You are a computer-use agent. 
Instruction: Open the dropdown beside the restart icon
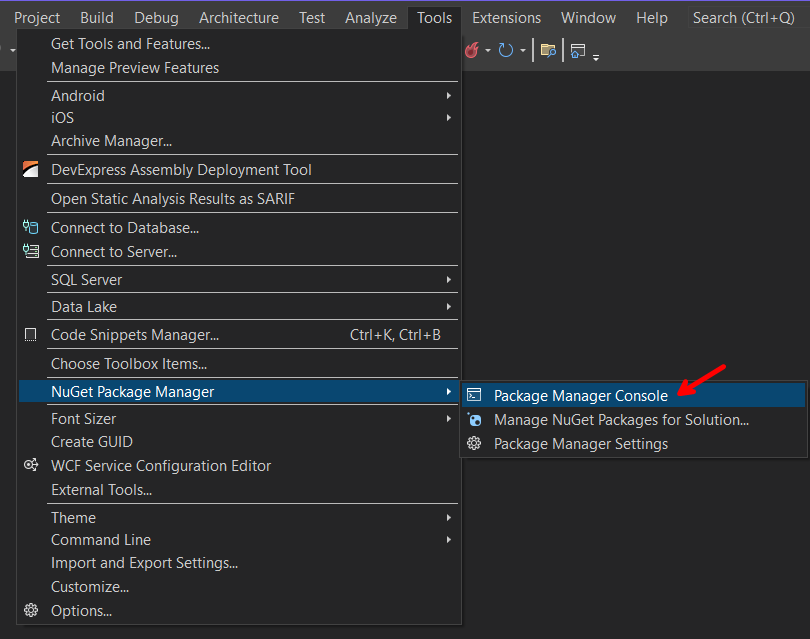[523, 51]
